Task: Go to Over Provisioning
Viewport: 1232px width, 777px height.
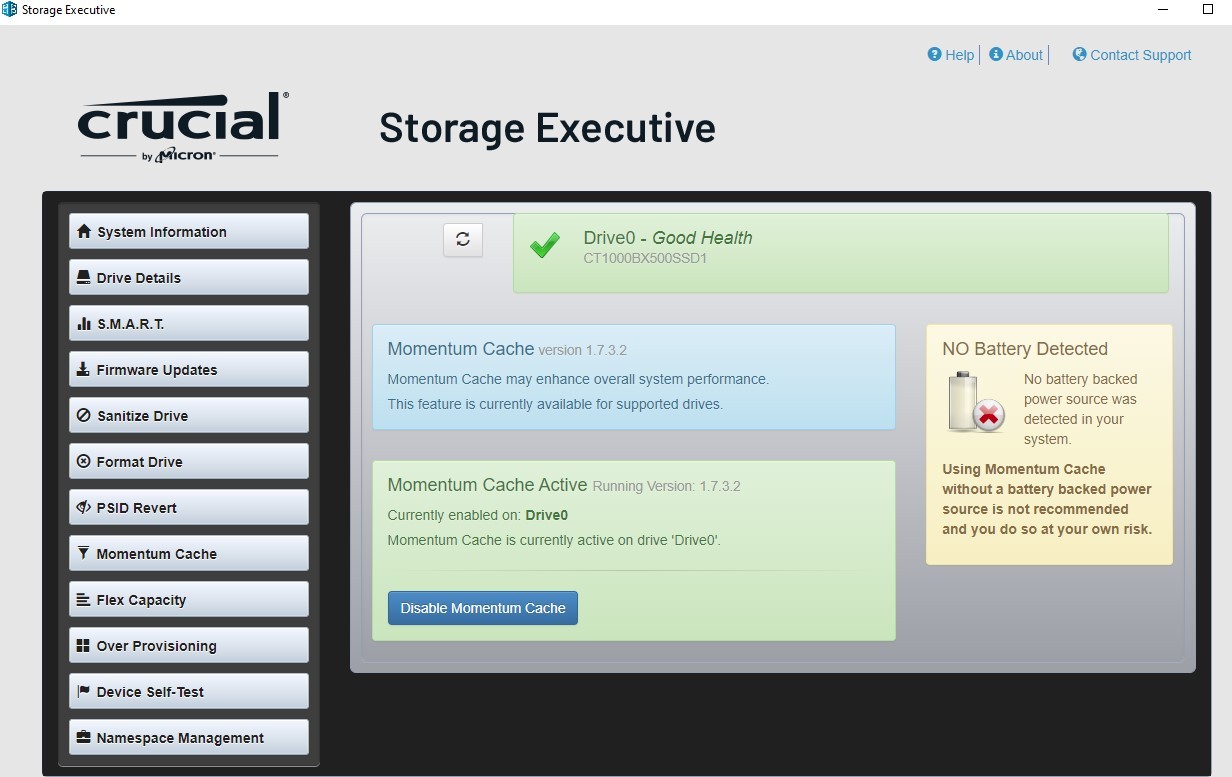Action: [189, 645]
